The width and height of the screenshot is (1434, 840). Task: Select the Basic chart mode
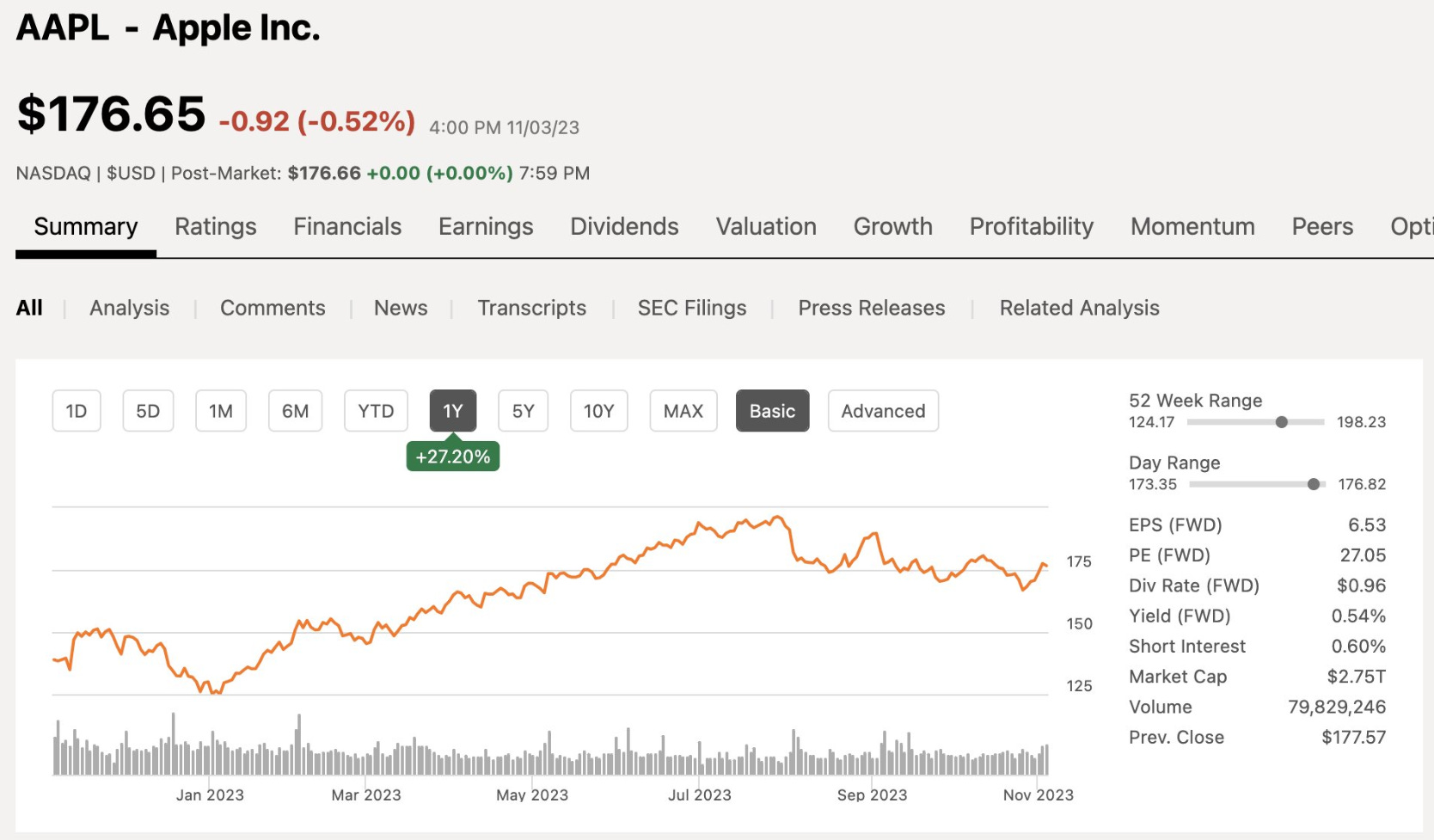773,411
